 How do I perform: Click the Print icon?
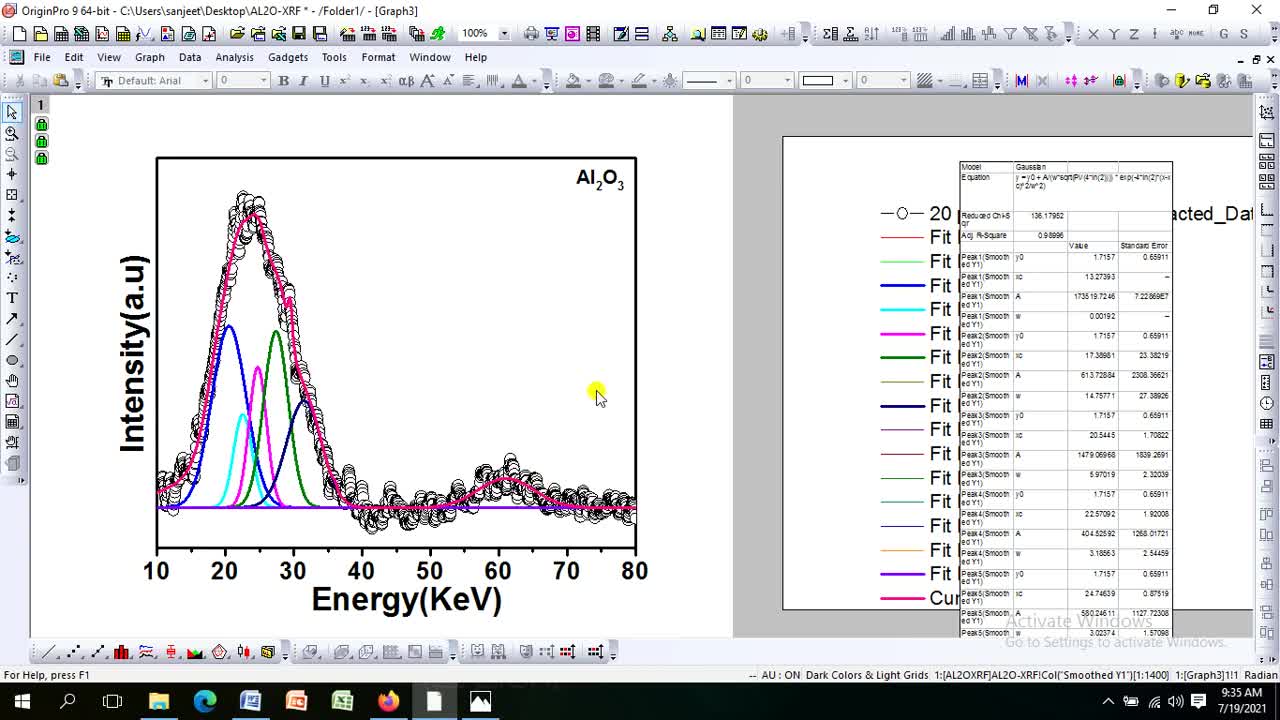pyautogui.click(x=531, y=33)
